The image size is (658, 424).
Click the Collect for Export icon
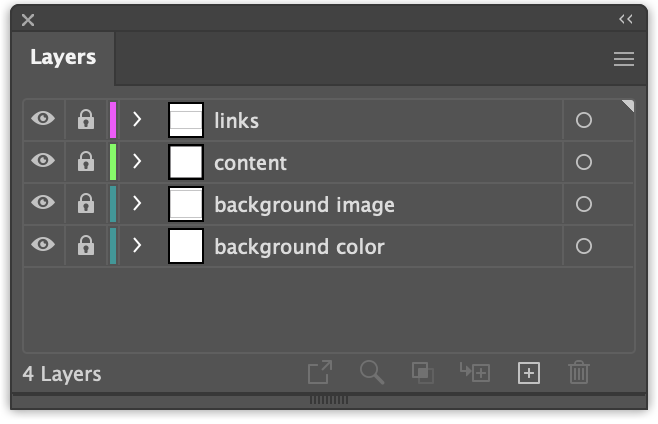pyautogui.click(x=319, y=373)
